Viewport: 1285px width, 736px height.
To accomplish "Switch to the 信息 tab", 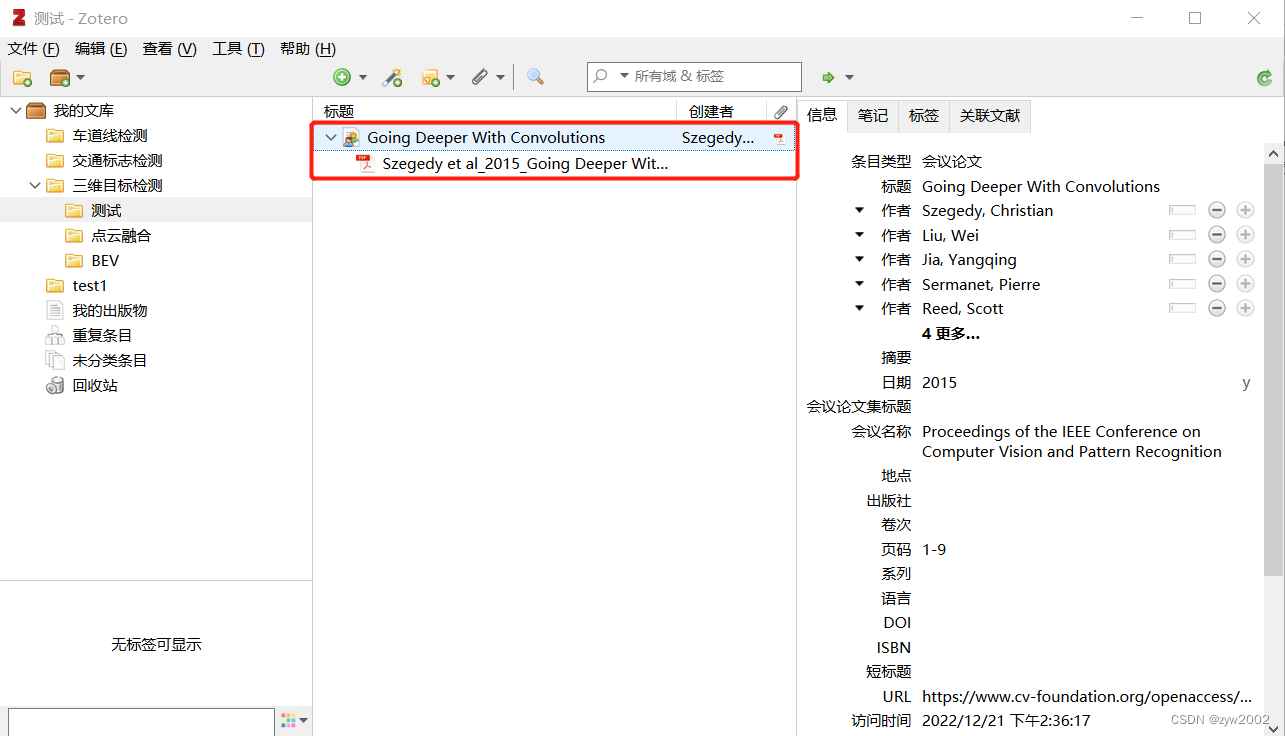I will click(x=822, y=115).
